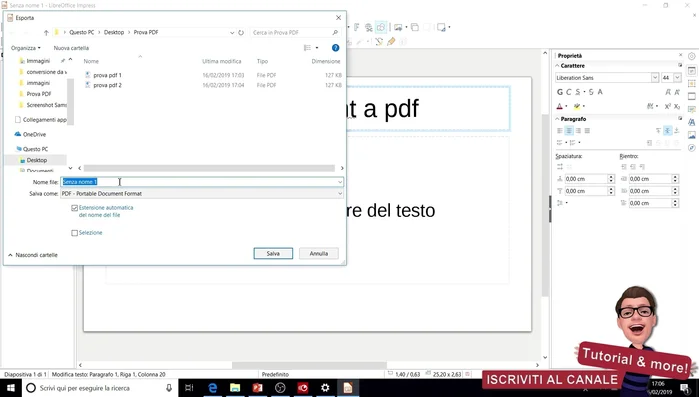The width and height of the screenshot is (699, 397).
Task: Open Properties deck in sidebar
Action: [691, 71]
